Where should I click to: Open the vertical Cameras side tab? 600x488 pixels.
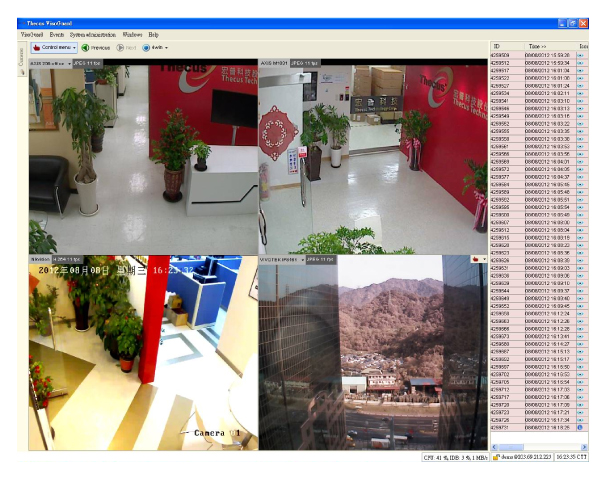pyautogui.click(x=21, y=59)
